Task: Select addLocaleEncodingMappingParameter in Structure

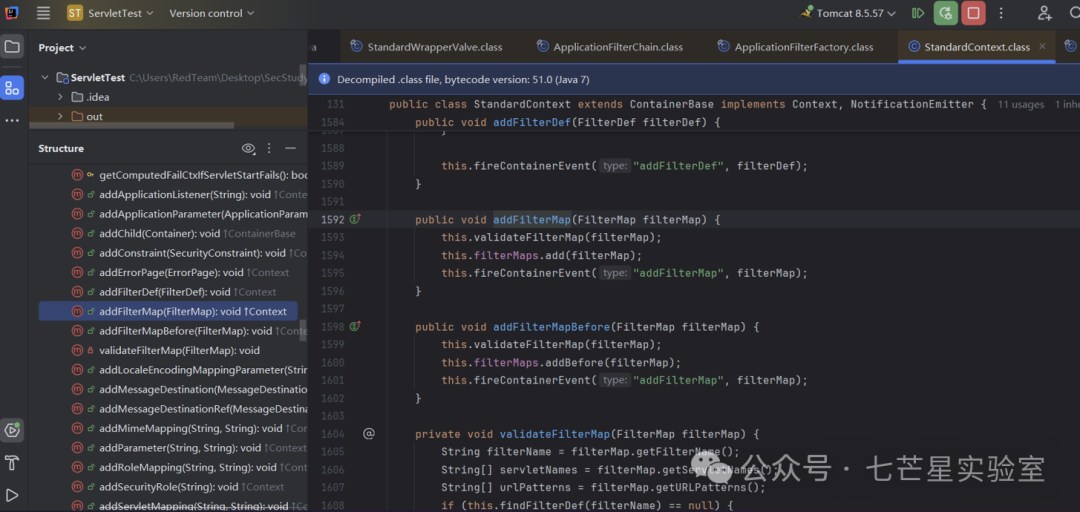Action: [x=189, y=370]
